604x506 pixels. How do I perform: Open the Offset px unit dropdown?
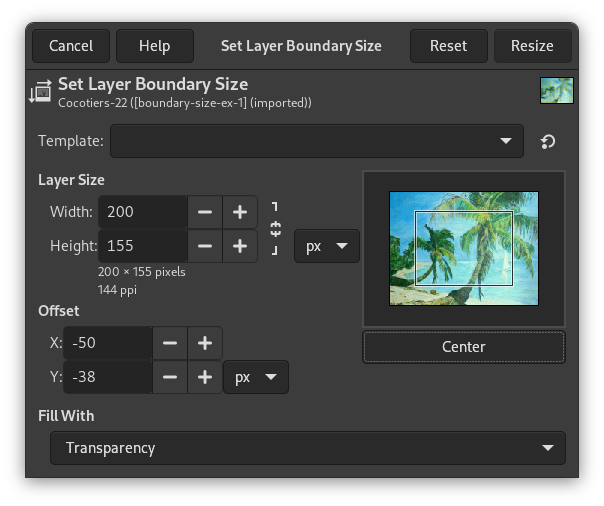click(x=255, y=377)
